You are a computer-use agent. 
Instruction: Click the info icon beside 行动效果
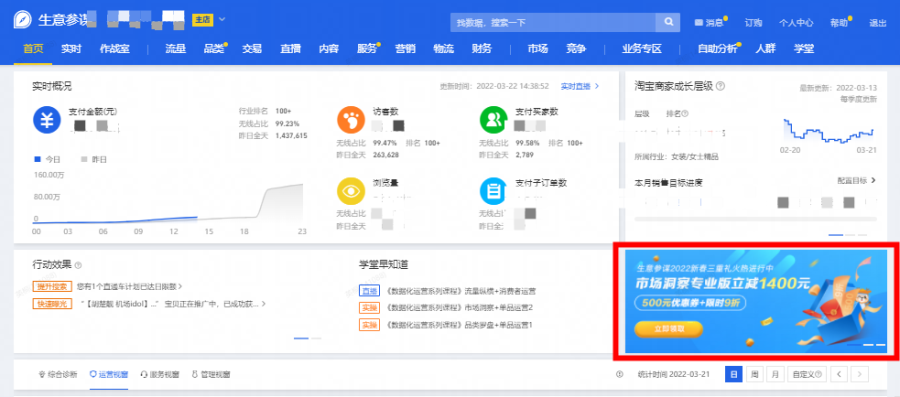79,266
